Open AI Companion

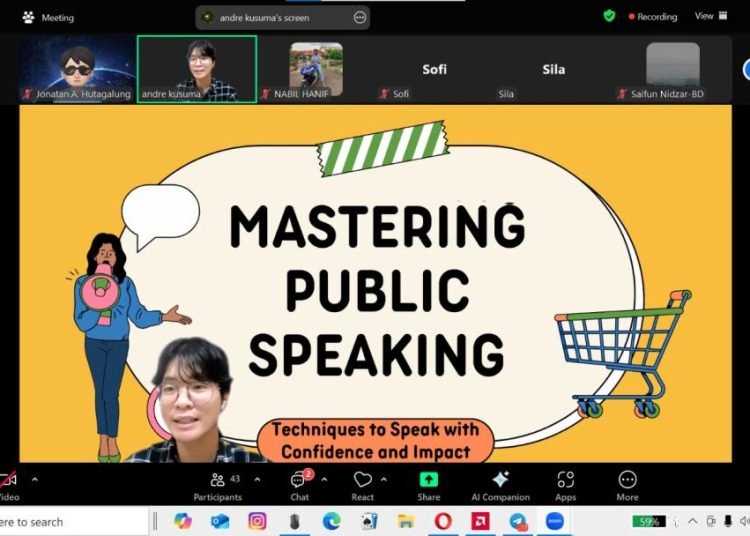(500, 481)
